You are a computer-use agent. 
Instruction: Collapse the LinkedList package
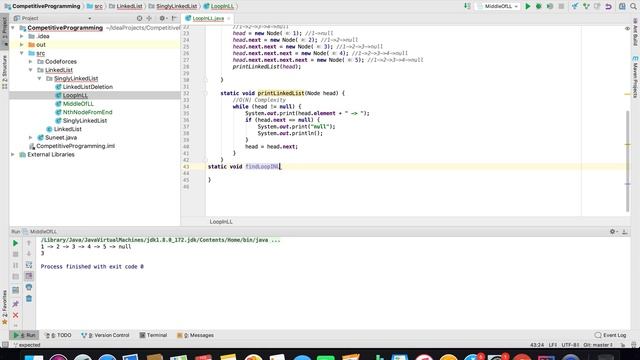[31, 70]
